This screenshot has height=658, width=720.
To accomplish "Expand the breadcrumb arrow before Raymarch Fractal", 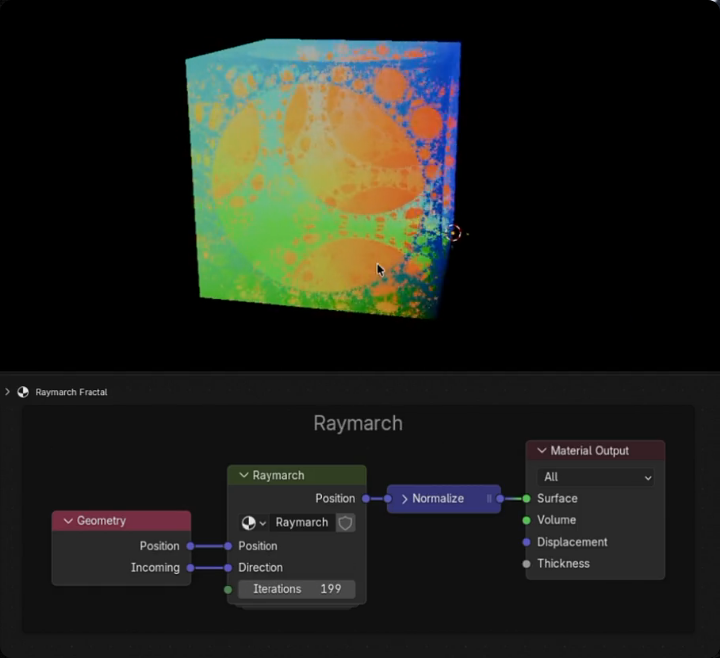I will click(8, 392).
